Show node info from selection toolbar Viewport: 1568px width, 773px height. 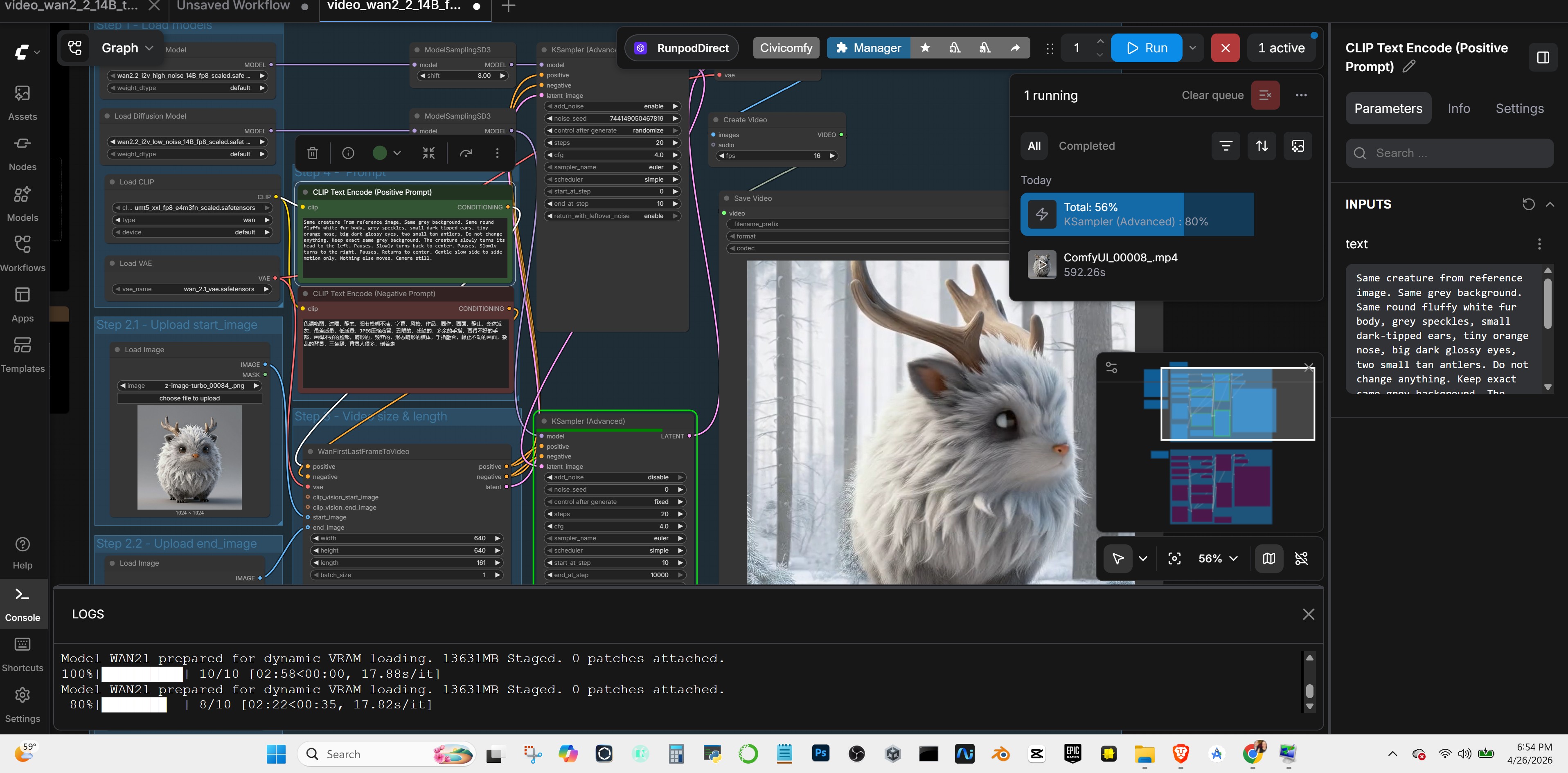[x=348, y=153]
